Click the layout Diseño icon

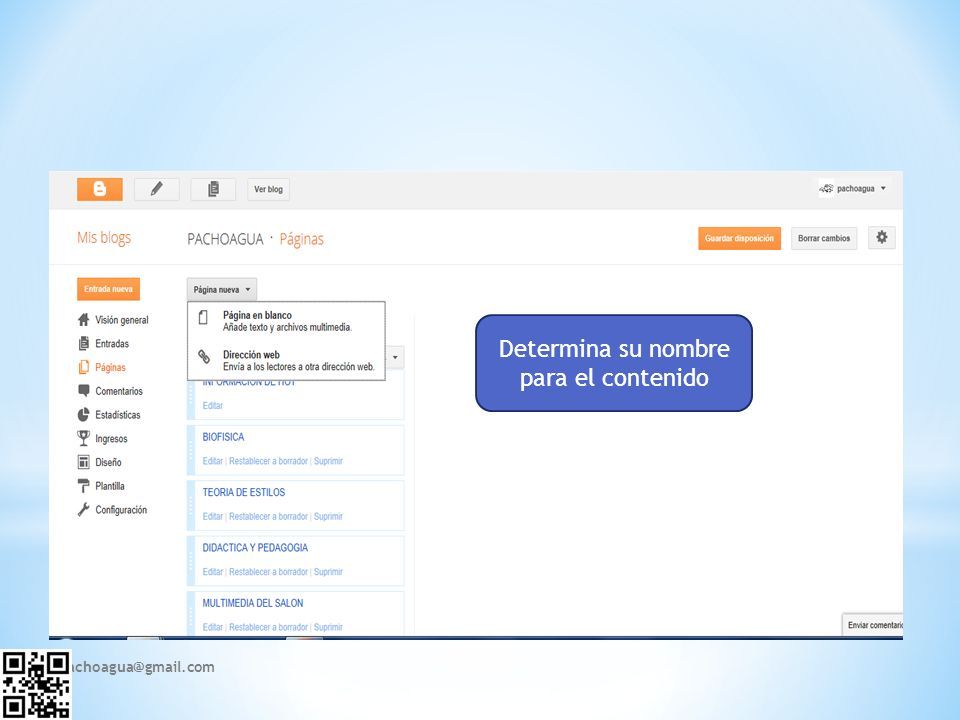[x=84, y=462]
